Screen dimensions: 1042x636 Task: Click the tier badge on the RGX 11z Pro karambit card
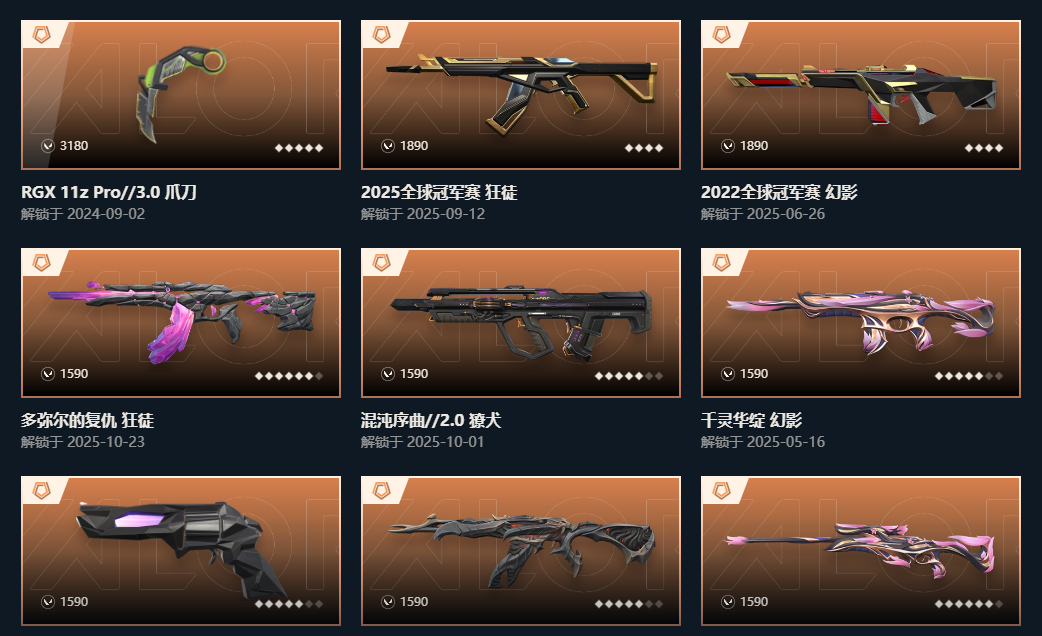(41, 35)
